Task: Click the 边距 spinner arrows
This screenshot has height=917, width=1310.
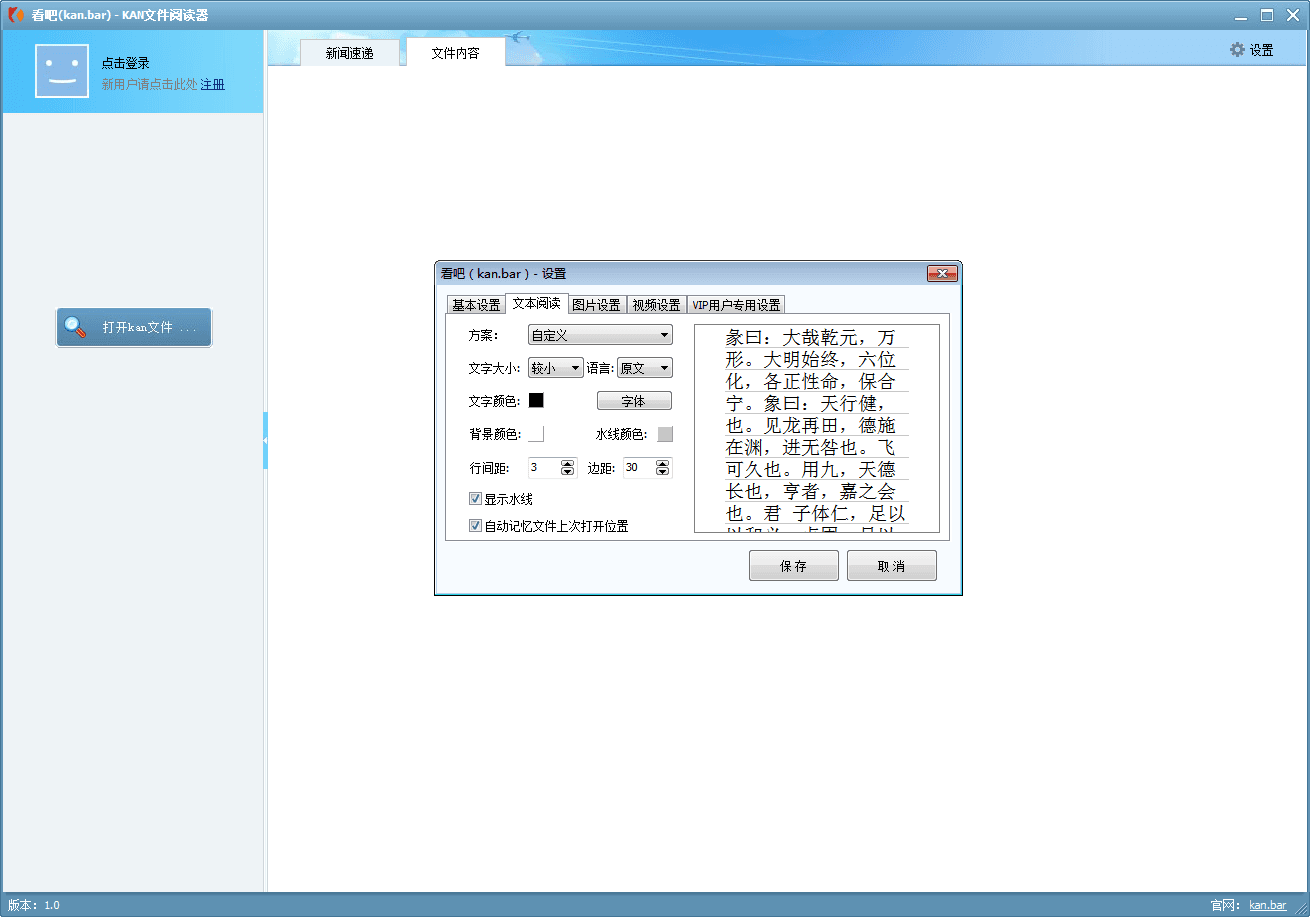Action: coord(662,467)
